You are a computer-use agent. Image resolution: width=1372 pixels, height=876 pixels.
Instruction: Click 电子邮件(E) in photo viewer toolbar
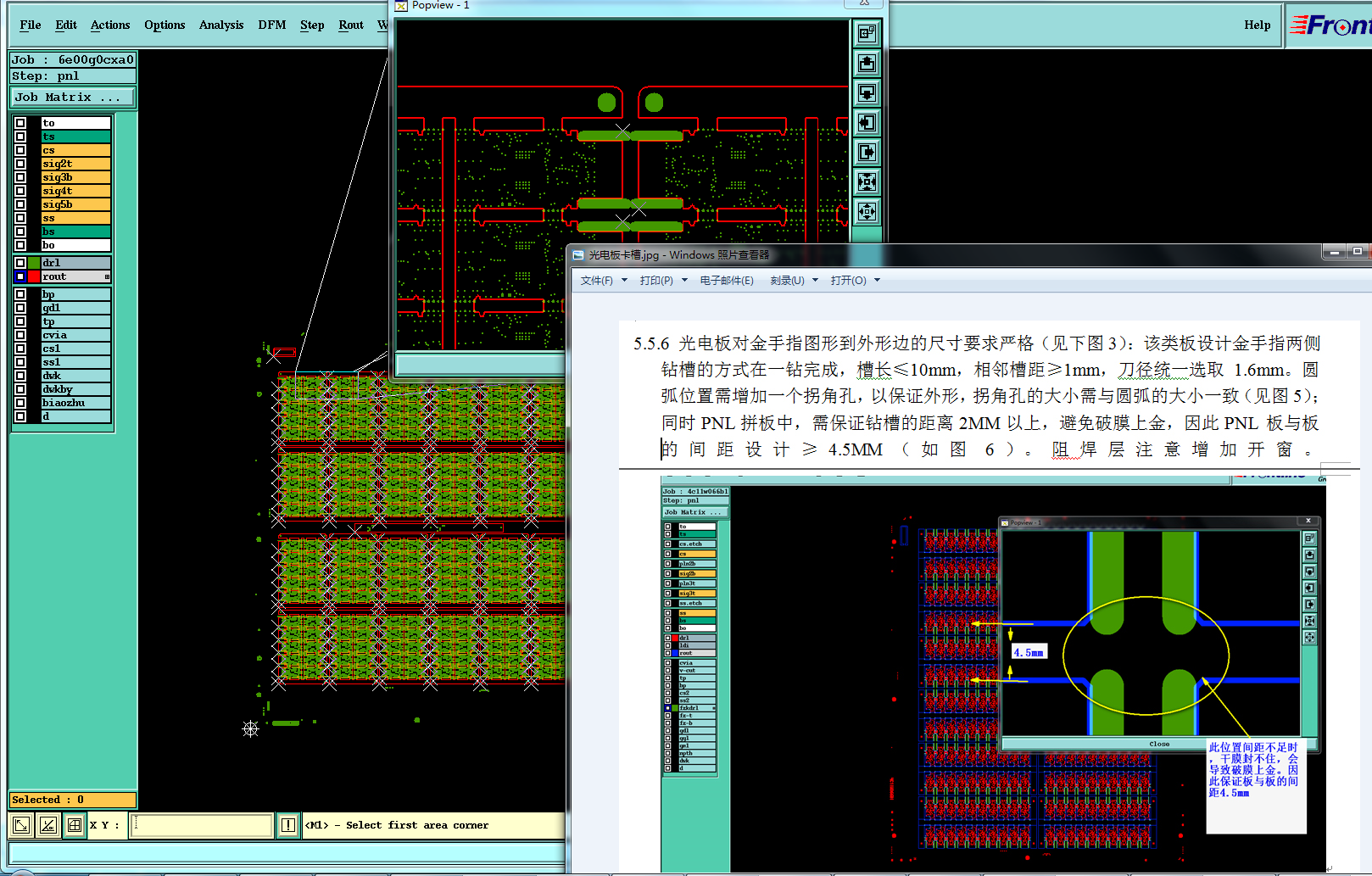[x=727, y=281]
